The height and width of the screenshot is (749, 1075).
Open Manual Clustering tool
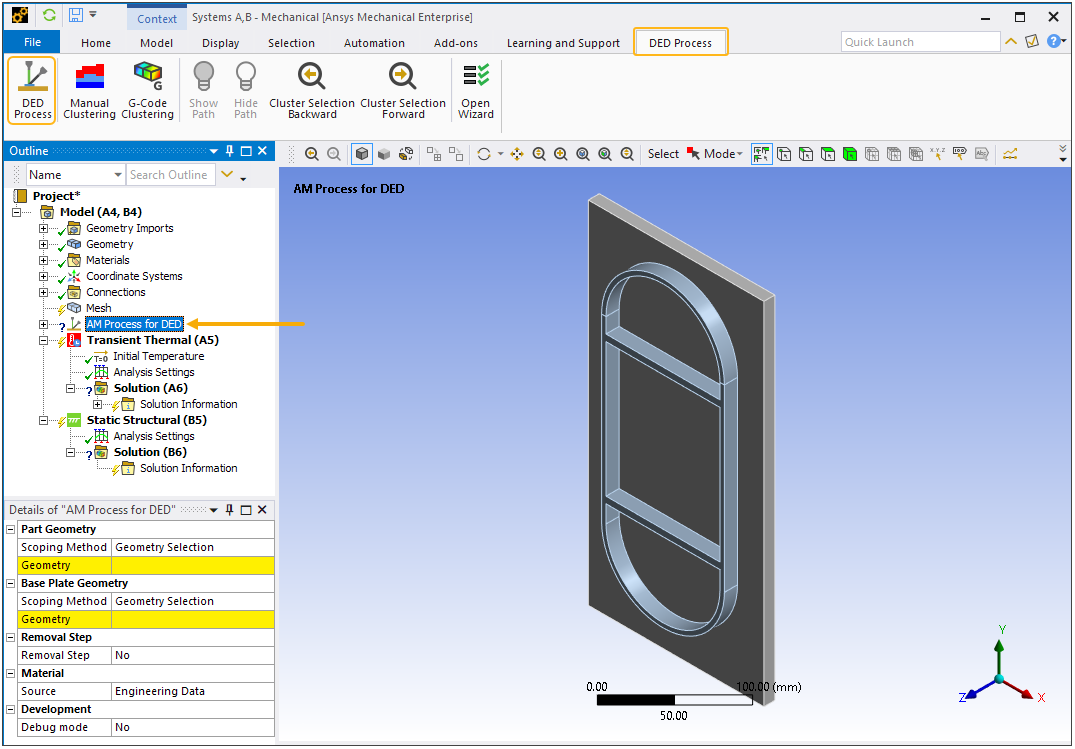tap(89, 90)
